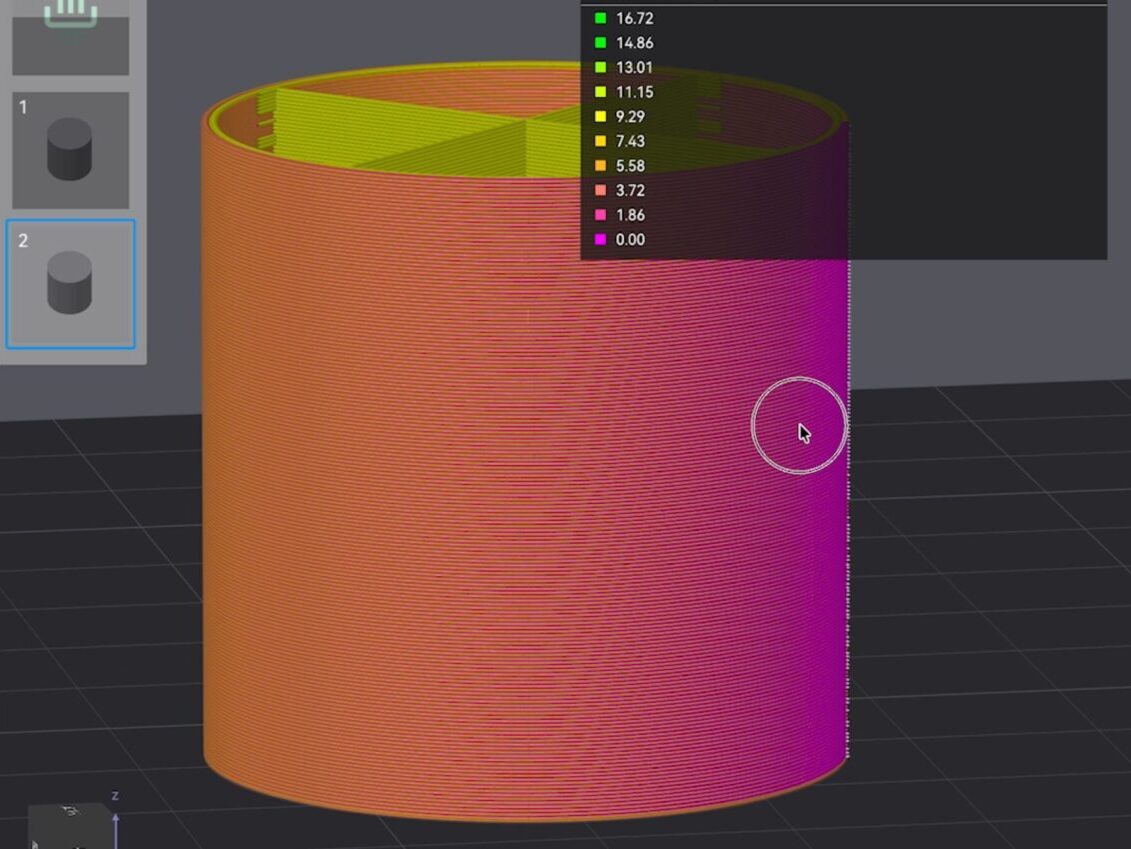Screen dimensions: 1131x849
Task: Click the 0.00 legend value label
Action: point(630,239)
